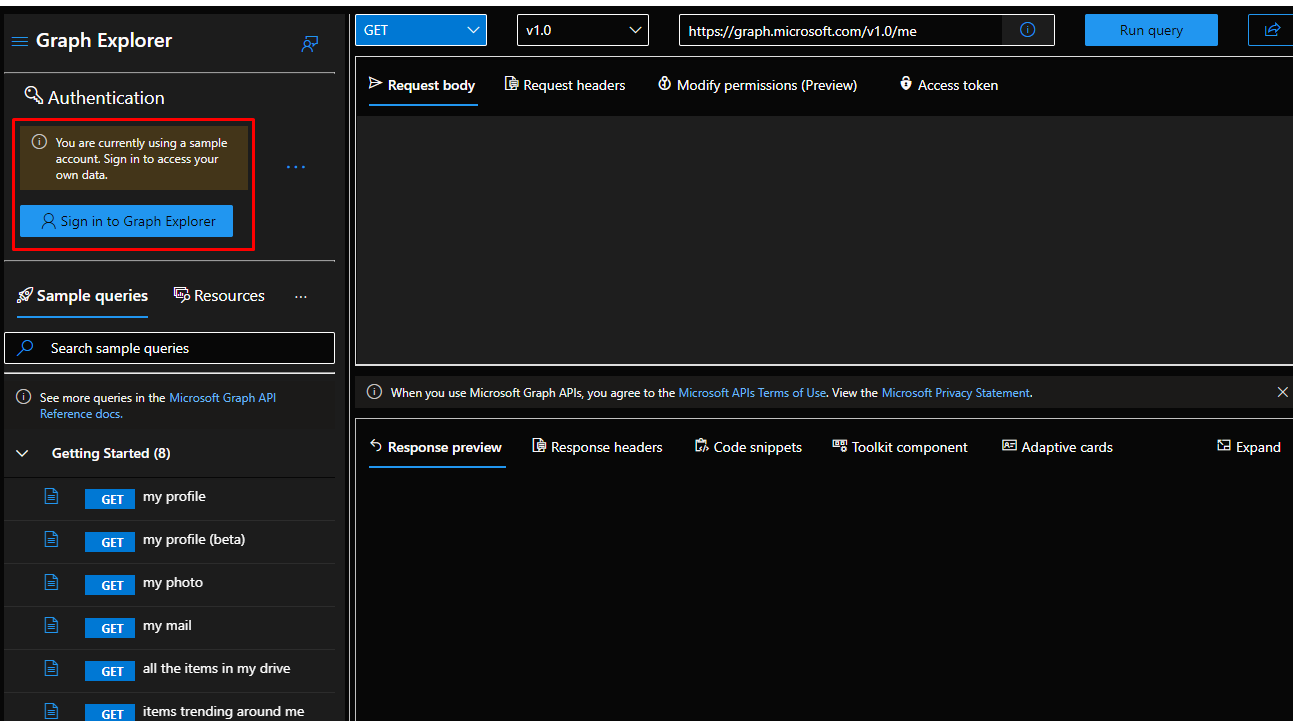This screenshot has width=1293, height=721.
Task: Click the feedback icon in sidebar header
Action: point(310,44)
